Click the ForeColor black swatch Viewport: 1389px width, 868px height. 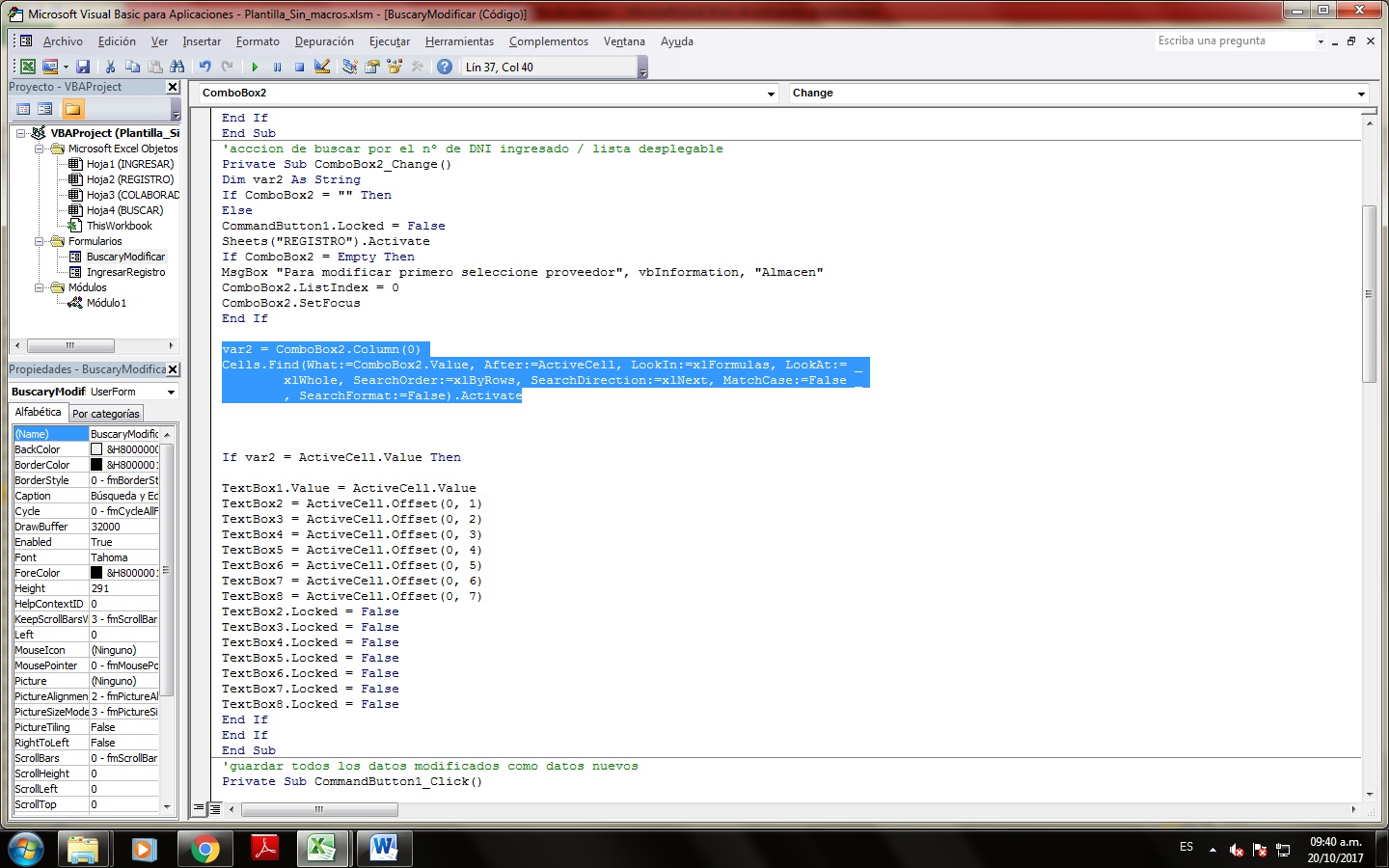click(96, 573)
